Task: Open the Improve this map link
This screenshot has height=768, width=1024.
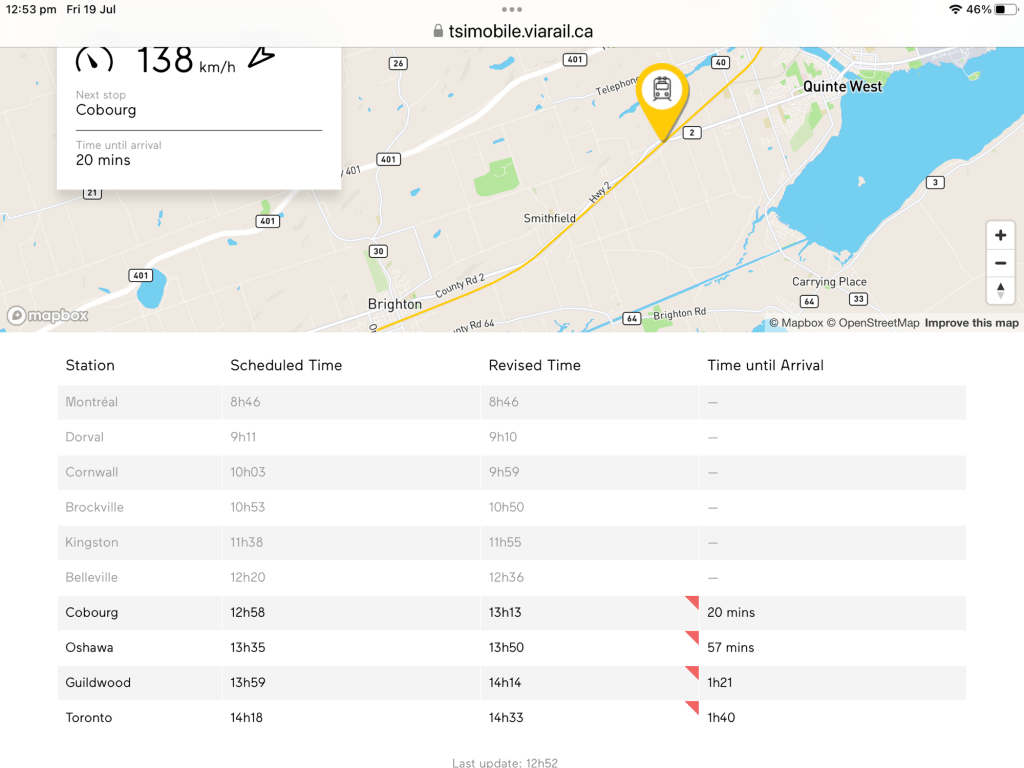Action: pos(971,323)
